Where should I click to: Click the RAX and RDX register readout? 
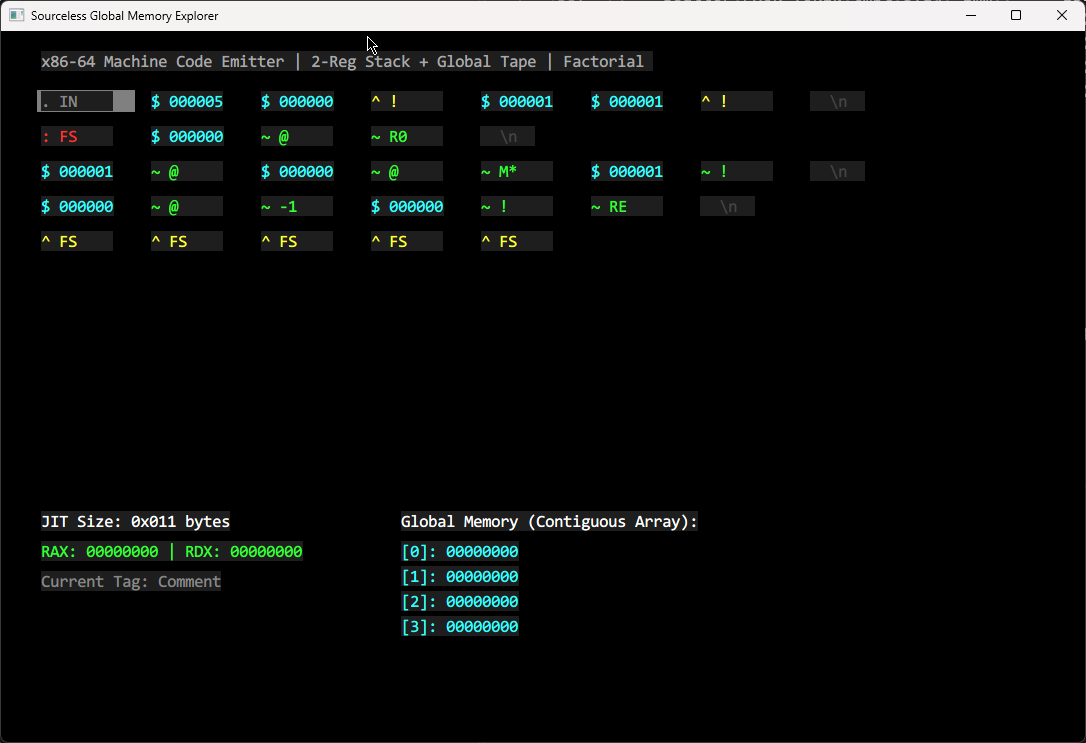pos(171,552)
